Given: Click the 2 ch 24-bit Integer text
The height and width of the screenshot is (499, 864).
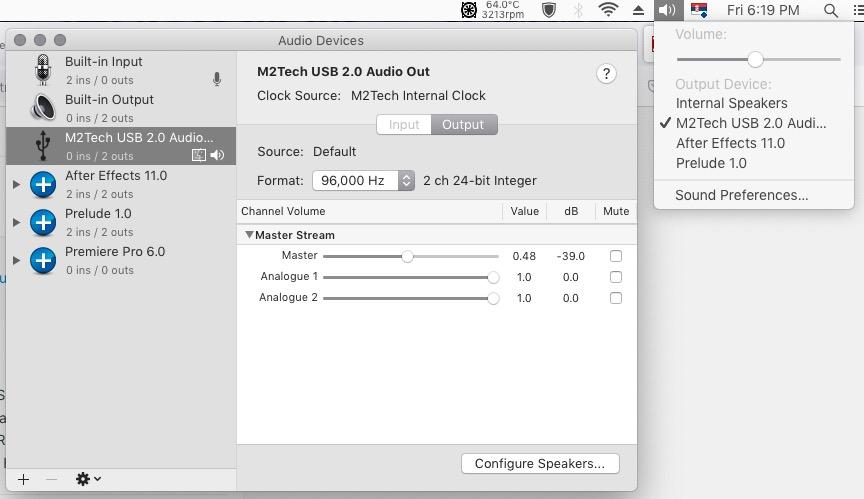Looking at the screenshot, I should coord(479,181).
